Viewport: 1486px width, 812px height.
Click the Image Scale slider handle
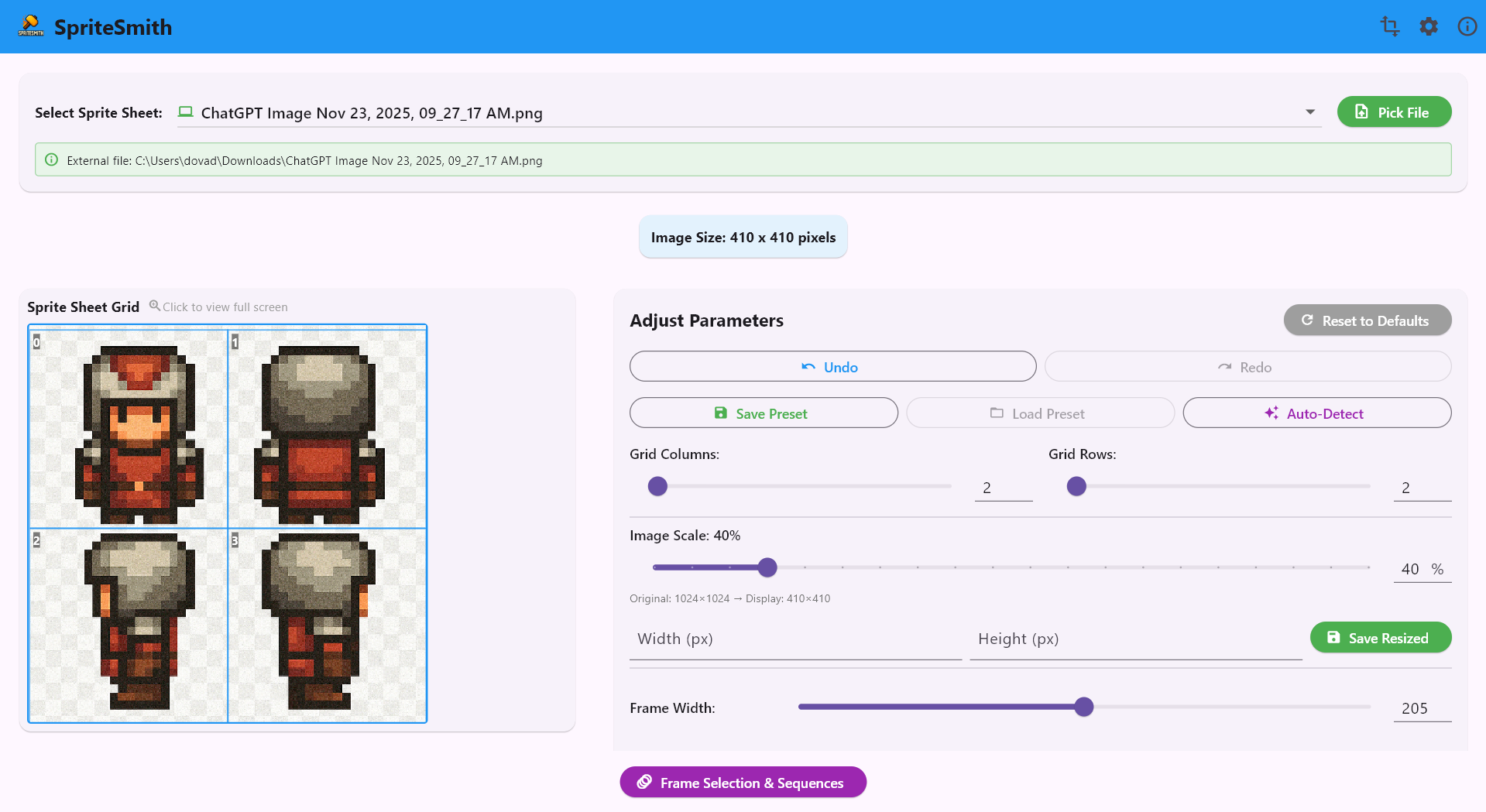(767, 567)
